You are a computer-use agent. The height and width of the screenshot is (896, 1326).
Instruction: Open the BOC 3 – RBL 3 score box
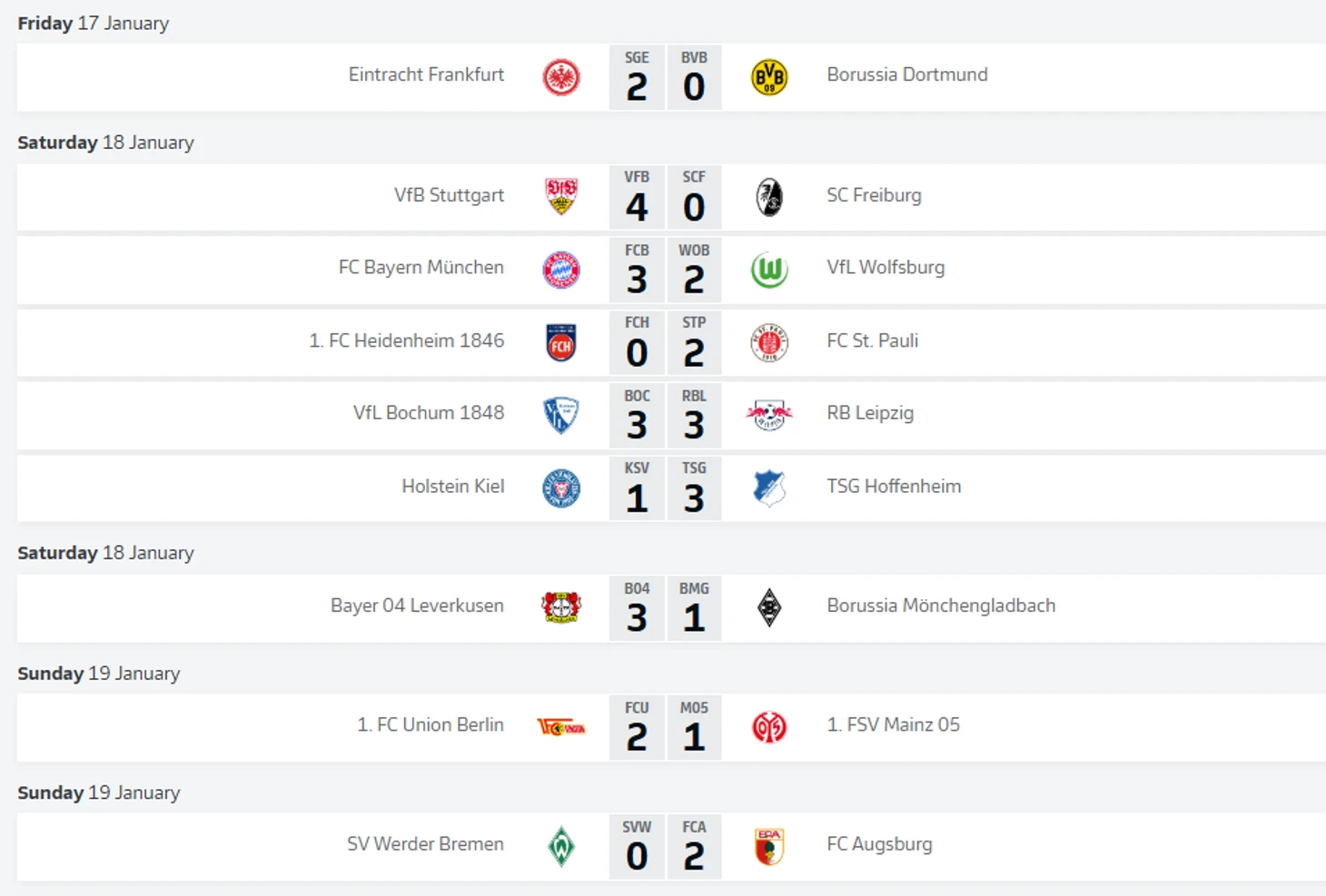665,416
